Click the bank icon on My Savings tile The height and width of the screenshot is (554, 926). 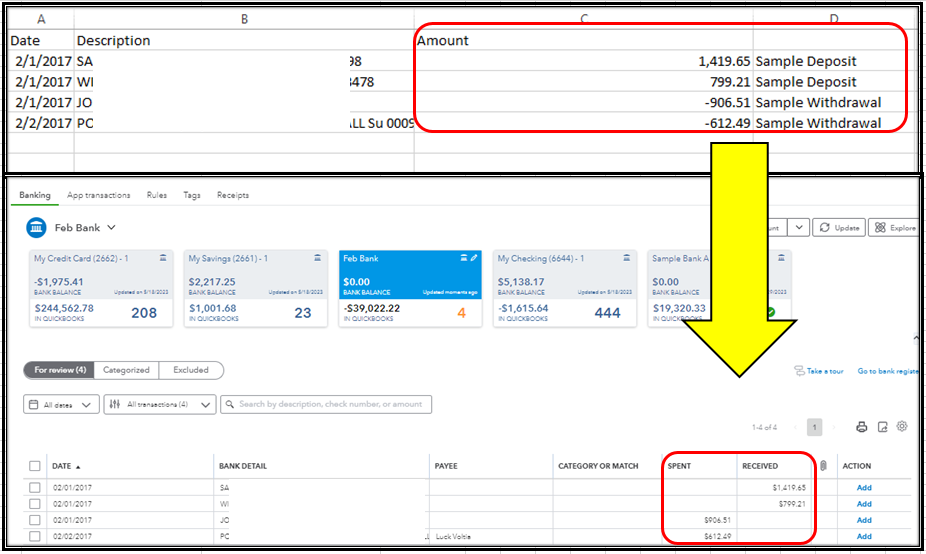[317, 258]
